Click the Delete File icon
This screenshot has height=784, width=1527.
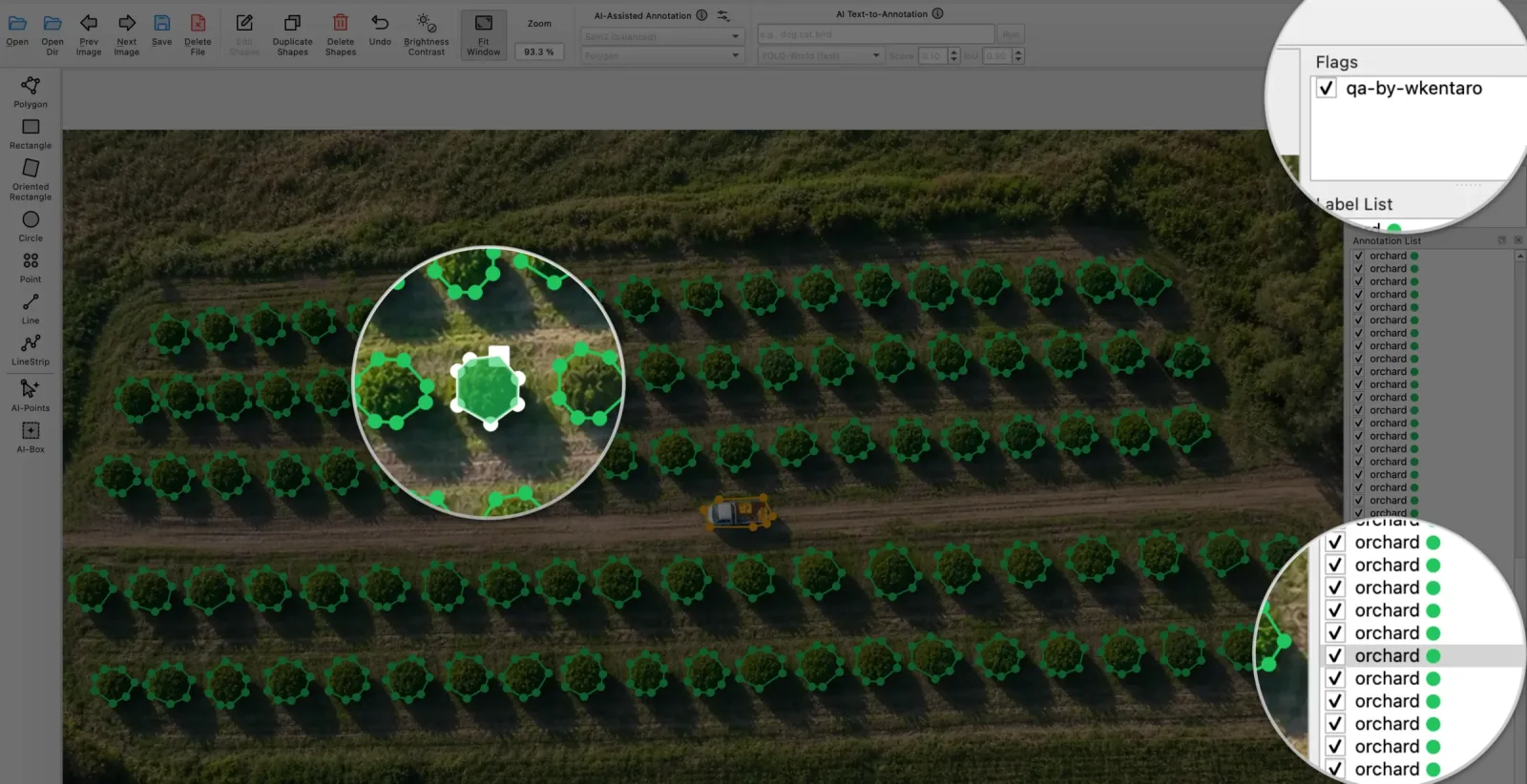point(198,23)
